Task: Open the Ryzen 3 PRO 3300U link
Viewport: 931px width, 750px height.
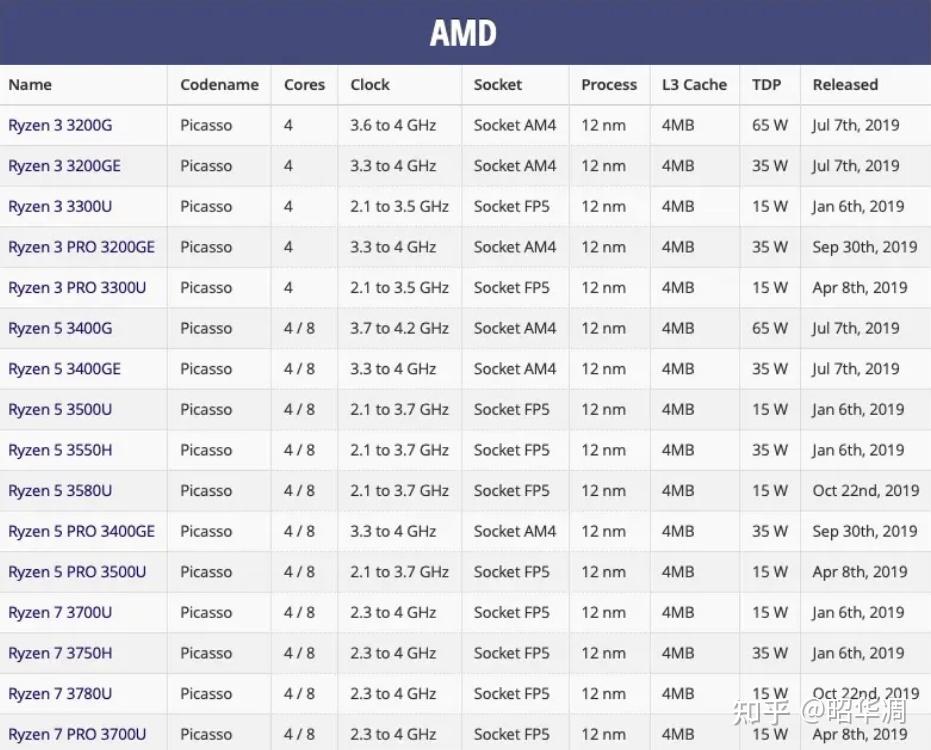Action: tap(77, 288)
